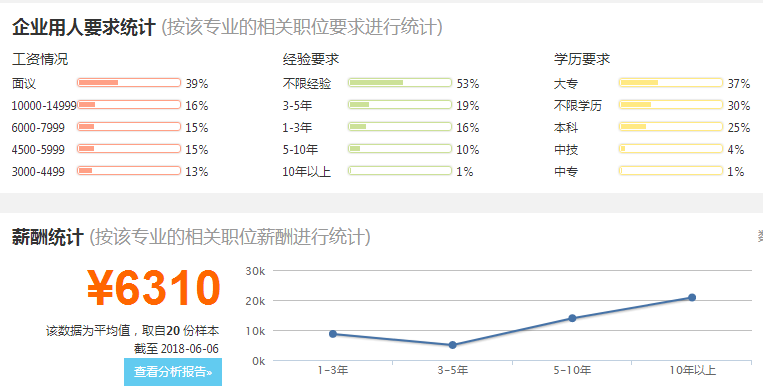Click the 3-5年 experience 19% bar
The height and width of the screenshot is (390, 763).
400,105
